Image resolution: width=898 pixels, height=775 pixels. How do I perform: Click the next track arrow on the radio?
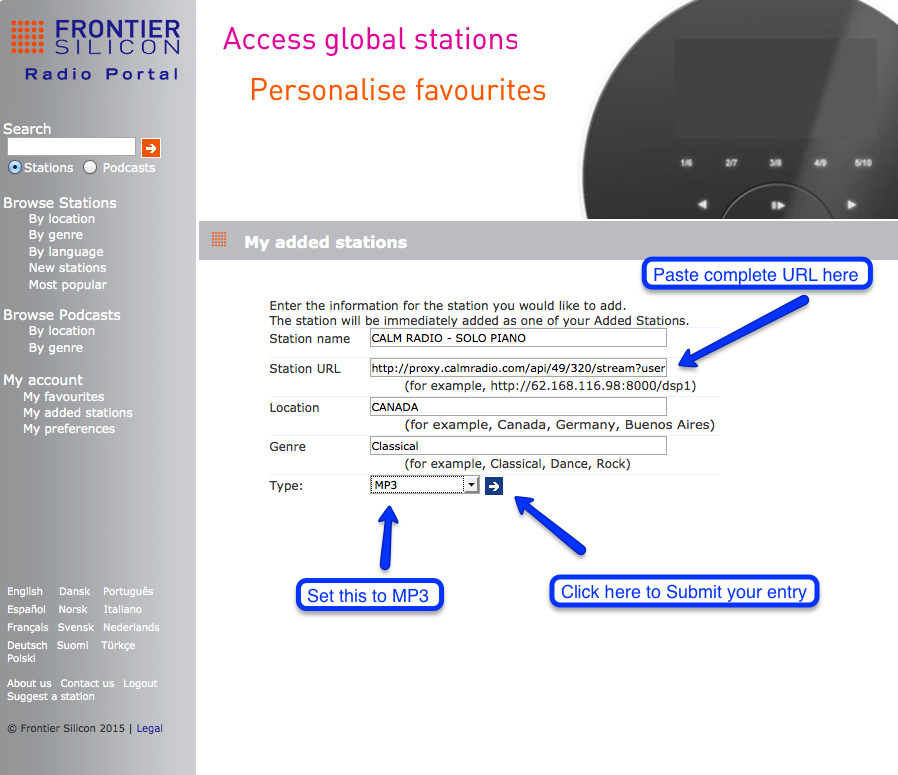pyautogui.click(x=852, y=205)
